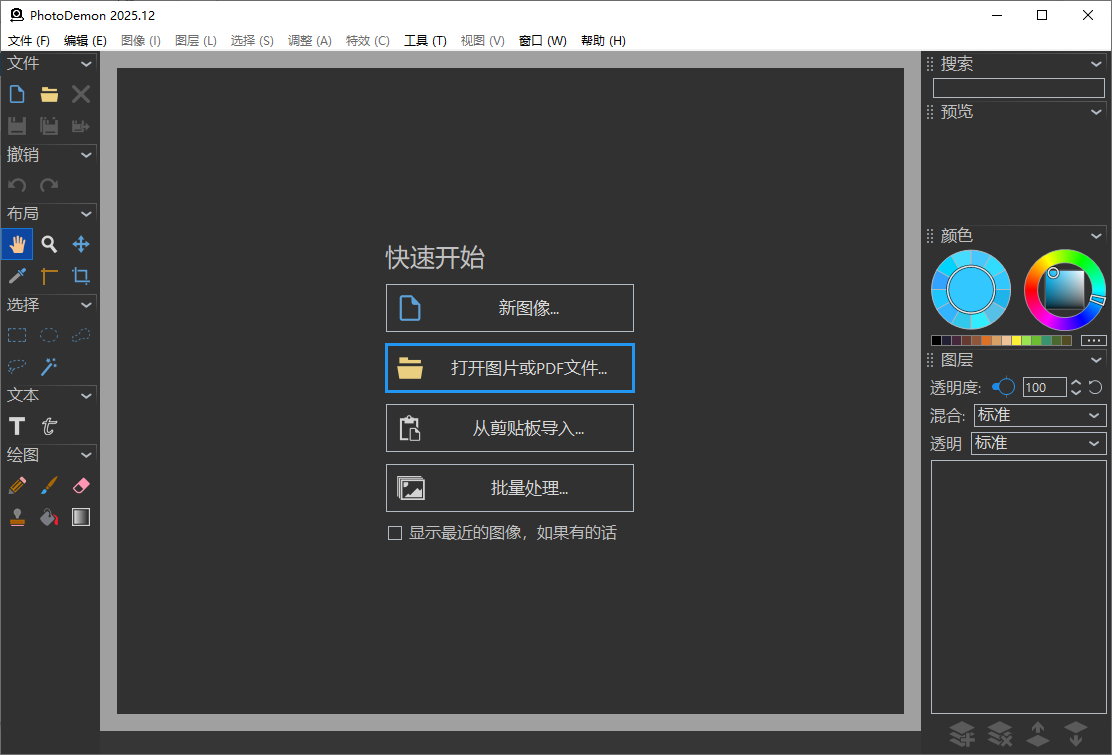Click the search input field
This screenshot has height=755, width=1112.
coord(1018,88)
